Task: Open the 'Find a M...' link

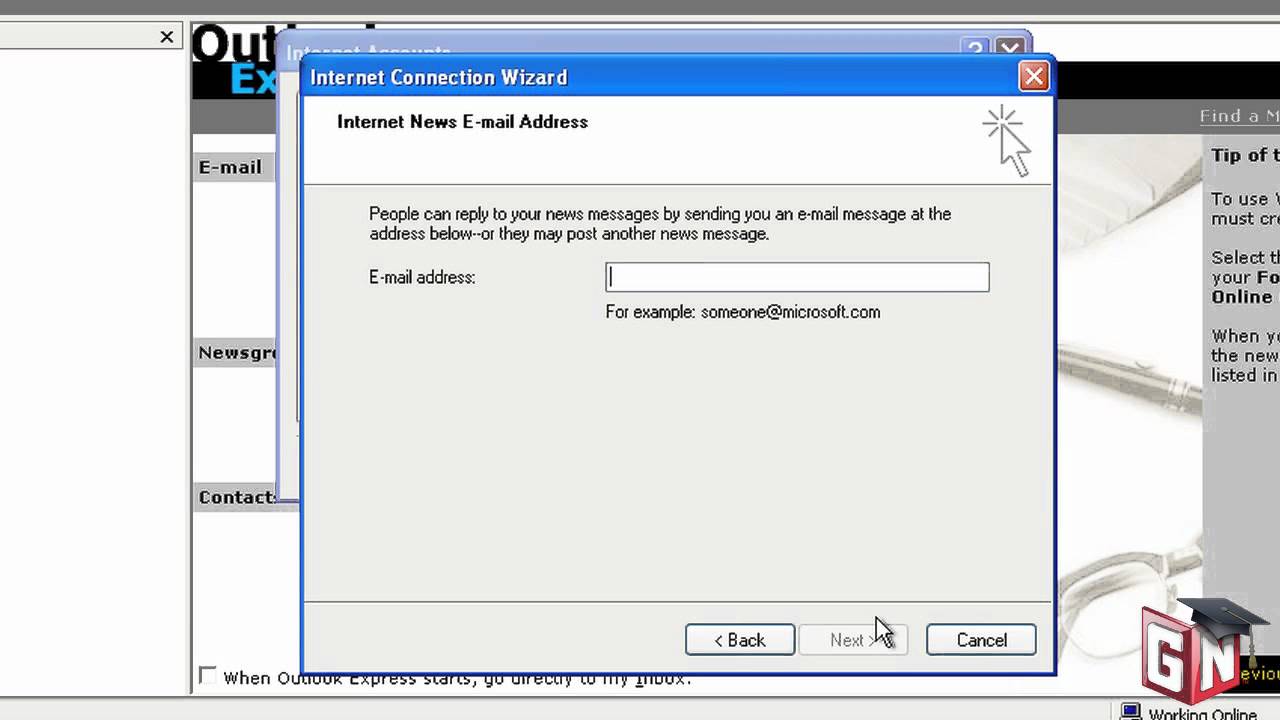Action: pyautogui.click(x=1239, y=116)
